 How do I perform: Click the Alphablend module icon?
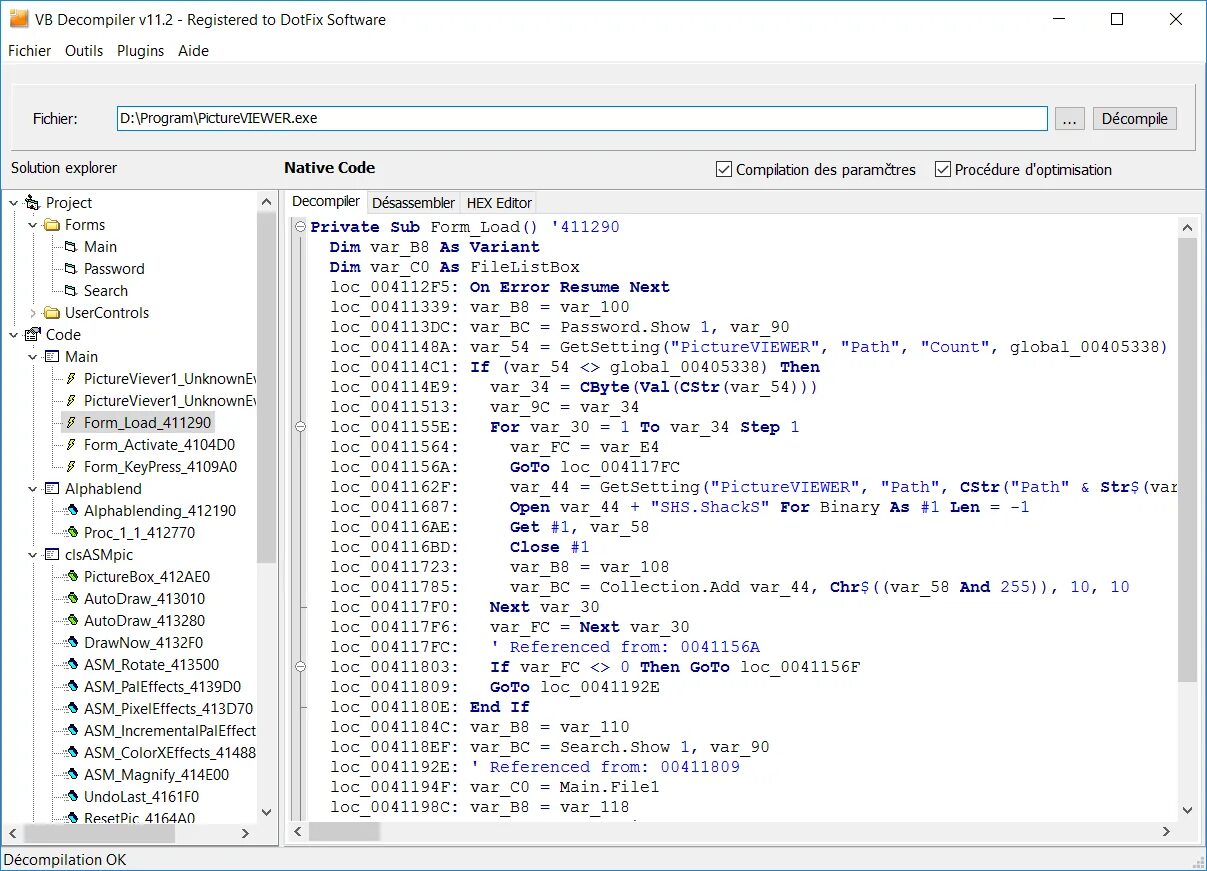[52, 489]
